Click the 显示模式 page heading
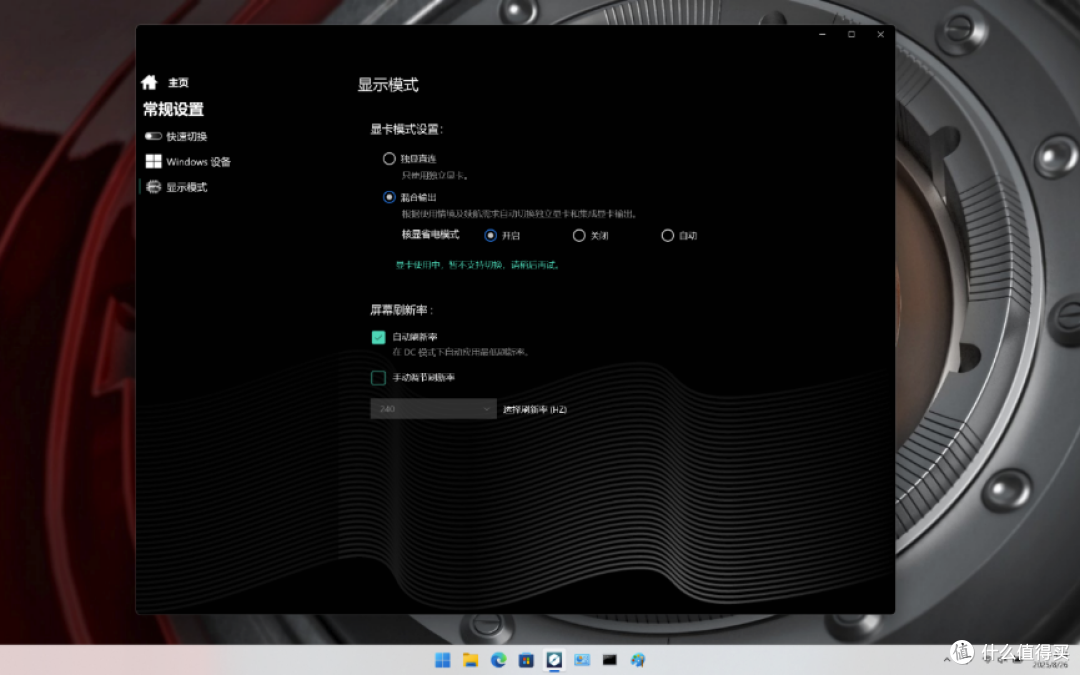Screen dimensions: 1080x675 click(388, 85)
